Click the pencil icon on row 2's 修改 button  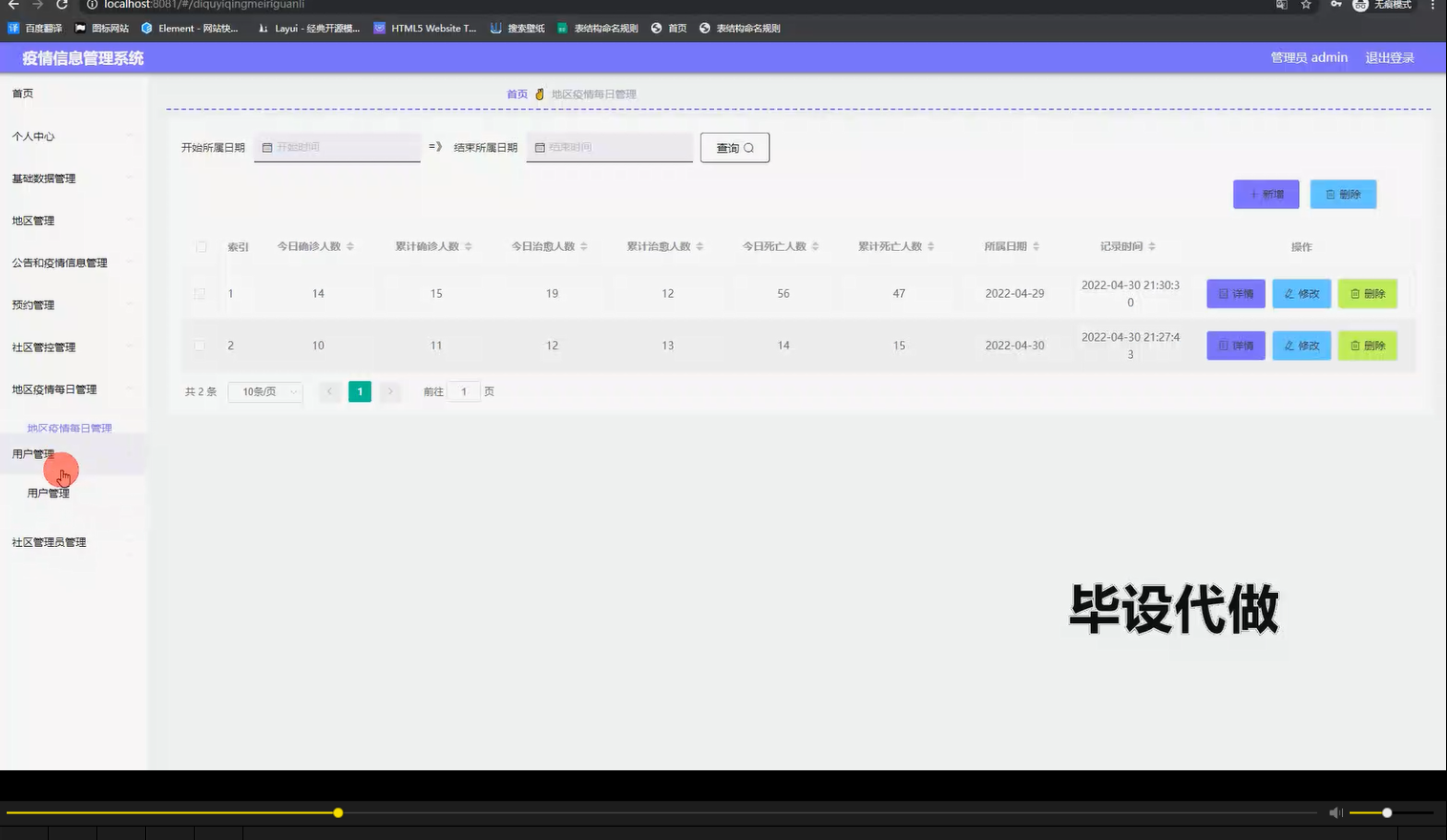pyautogui.click(x=1288, y=345)
